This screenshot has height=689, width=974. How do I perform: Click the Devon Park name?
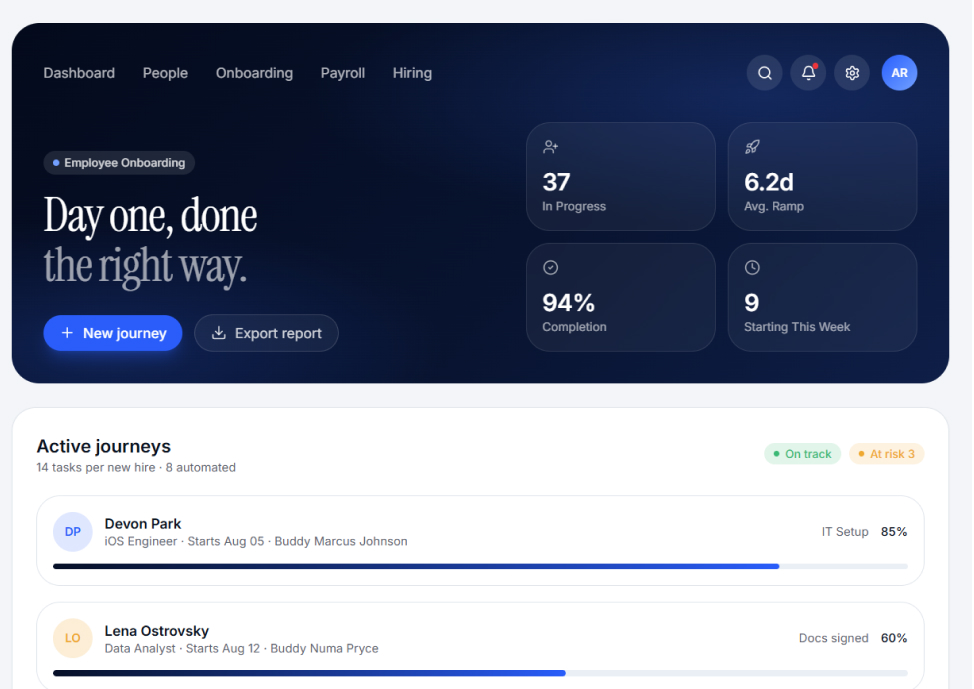coord(143,524)
